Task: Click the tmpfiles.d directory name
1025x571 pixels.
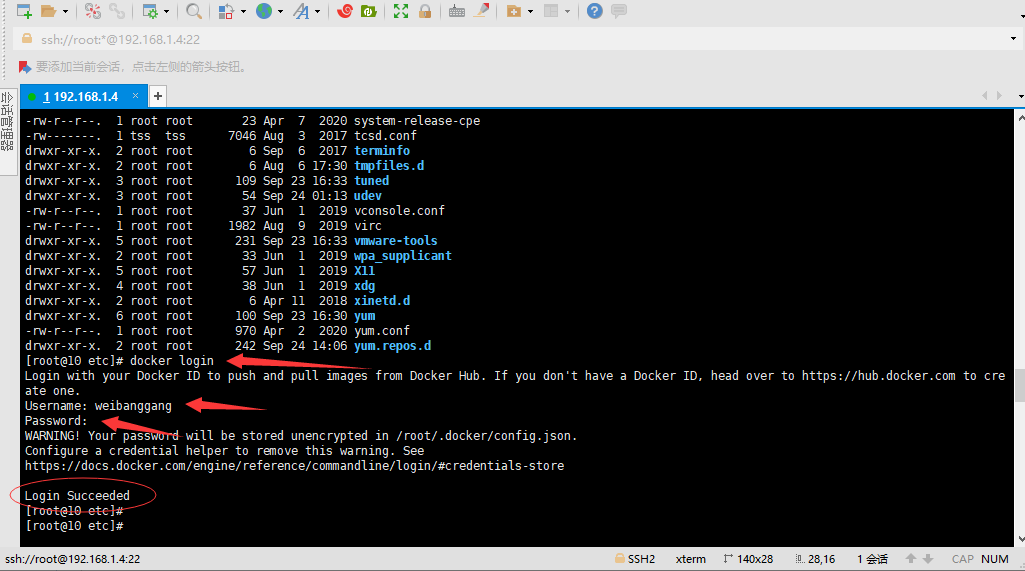Action: (x=389, y=166)
